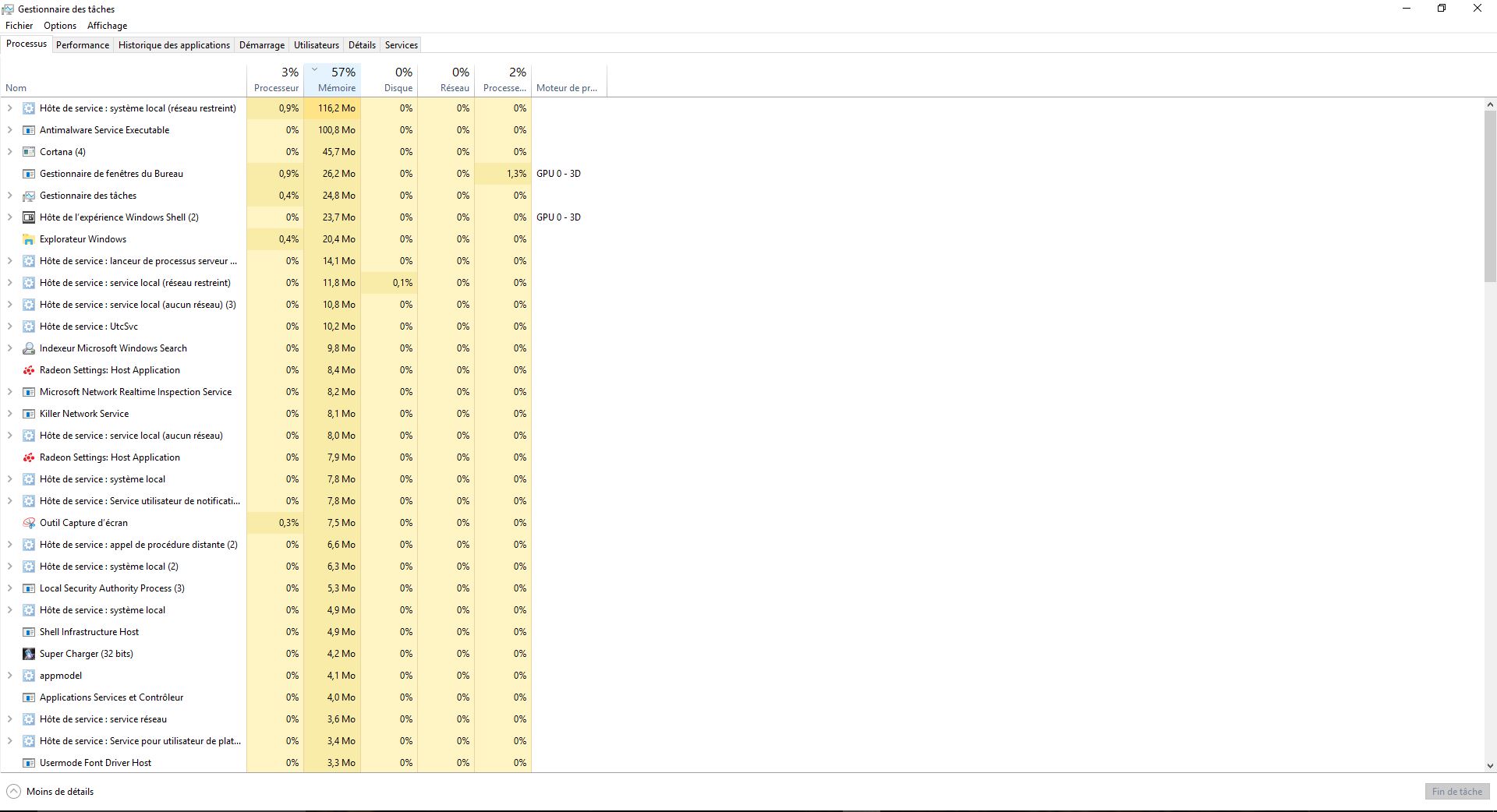
Task: Expand Local Security Authority Process (3)
Action: coord(10,588)
